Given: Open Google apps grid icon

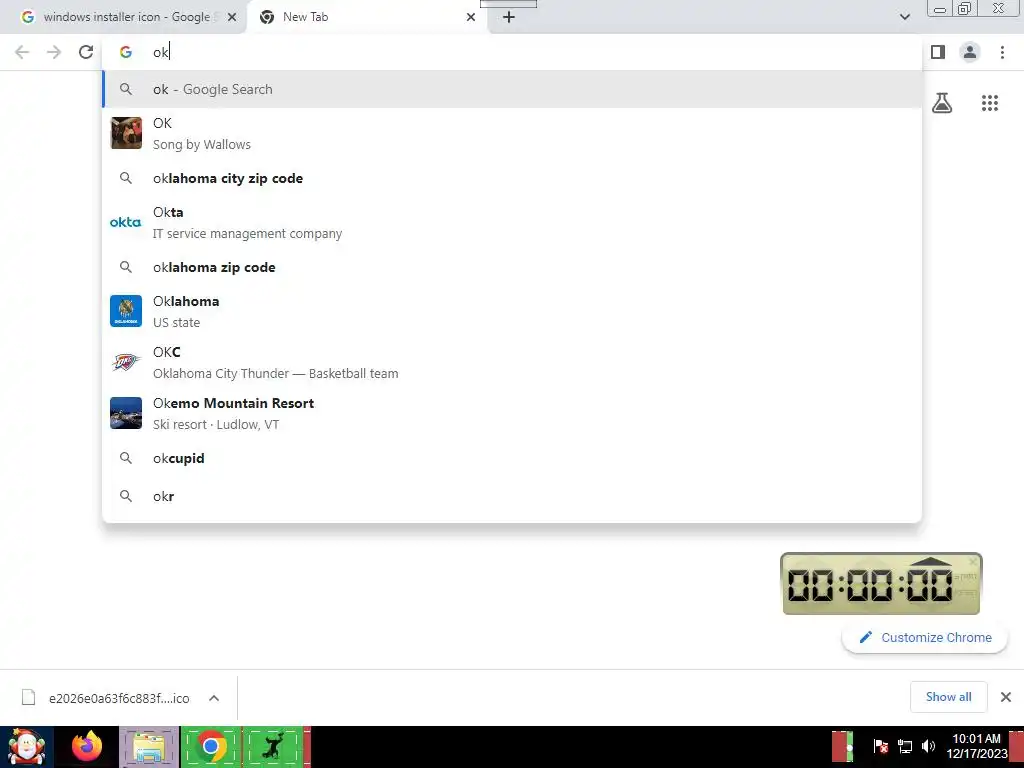Looking at the screenshot, I should [990, 103].
